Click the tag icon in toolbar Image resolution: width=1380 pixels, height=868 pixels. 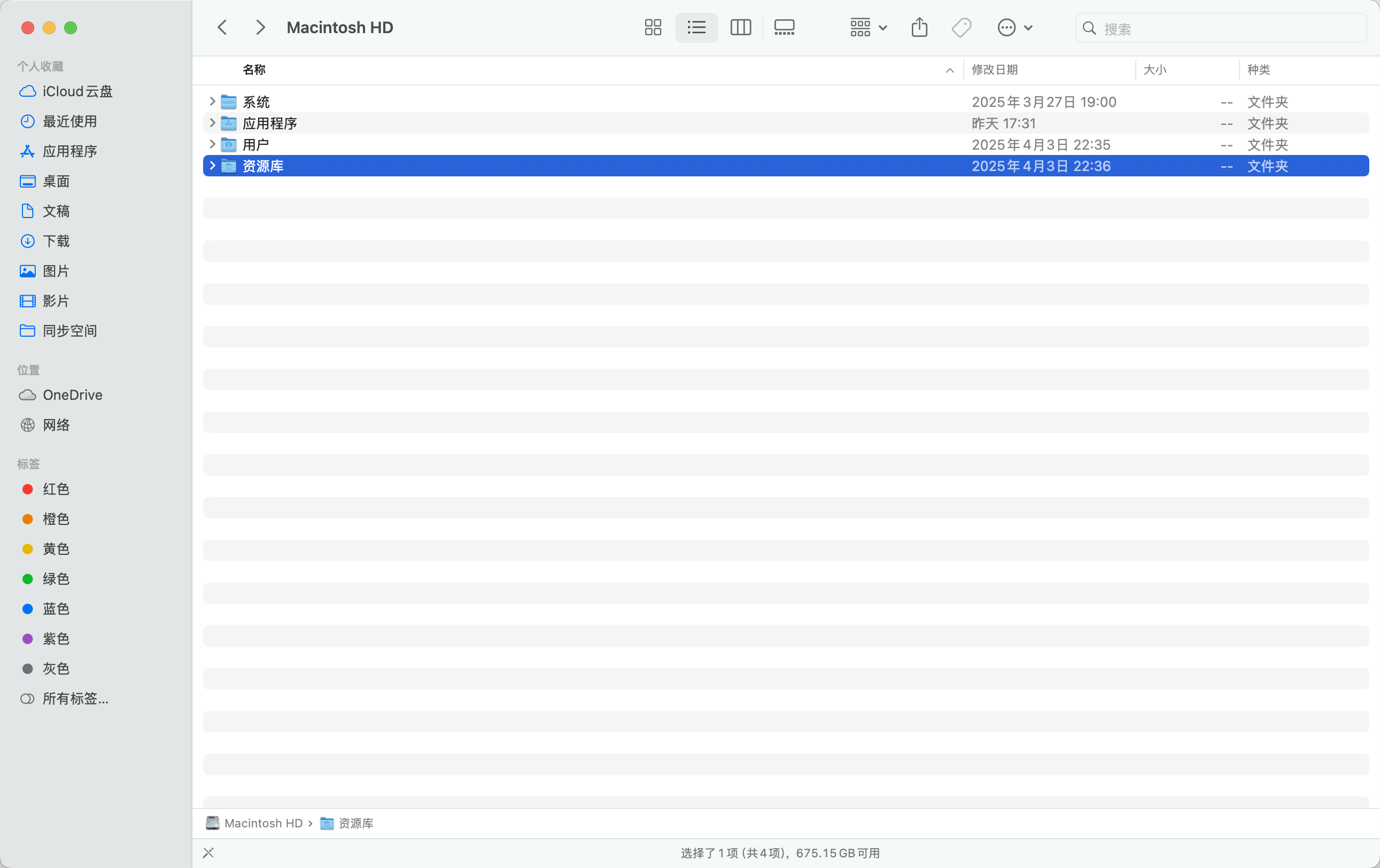[961, 27]
